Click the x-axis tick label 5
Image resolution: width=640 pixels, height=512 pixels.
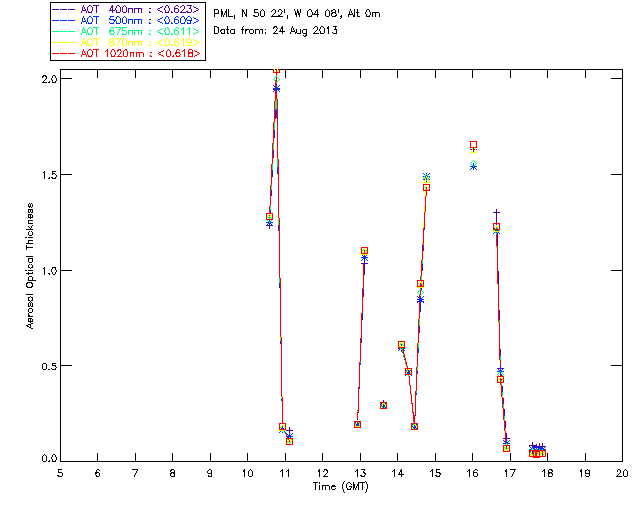60,473
